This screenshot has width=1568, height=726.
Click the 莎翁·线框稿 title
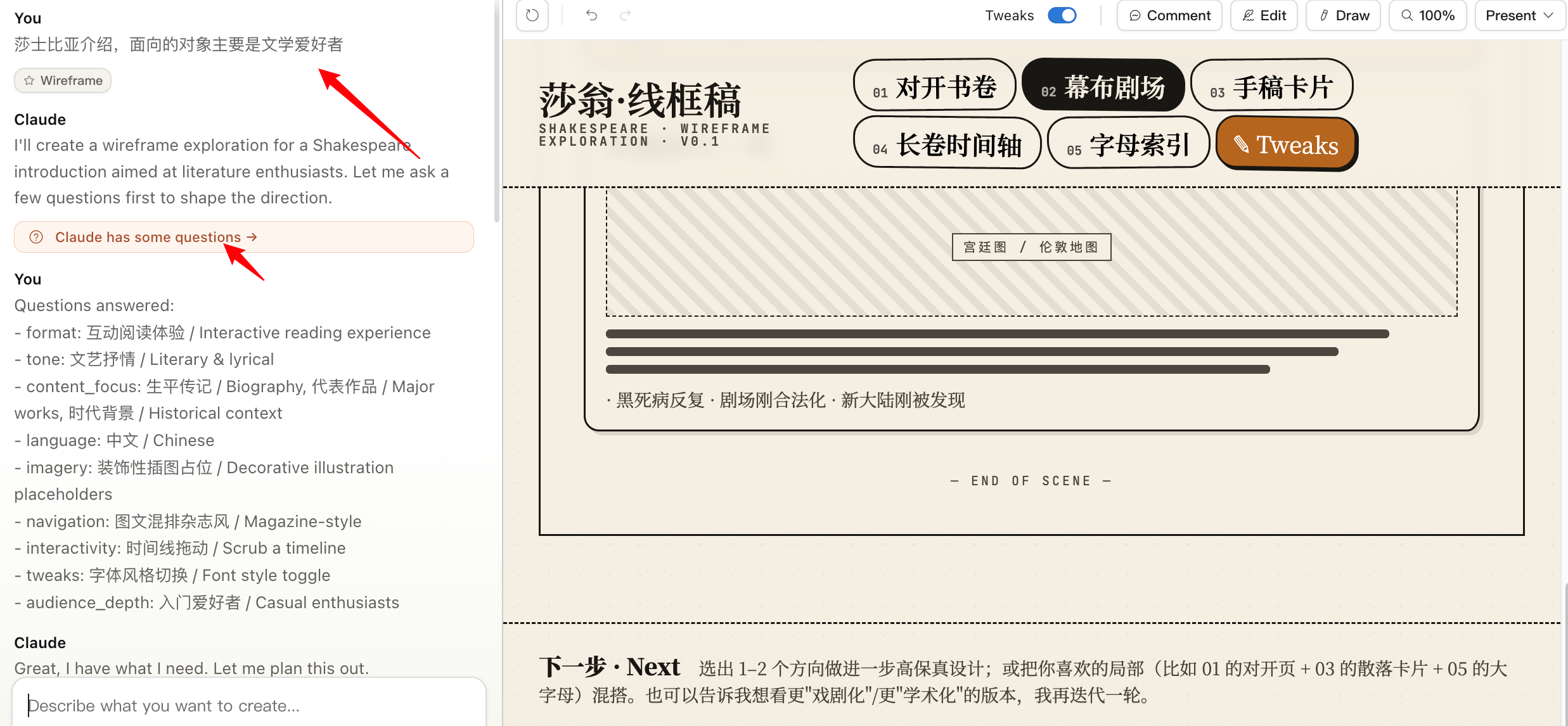click(639, 100)
